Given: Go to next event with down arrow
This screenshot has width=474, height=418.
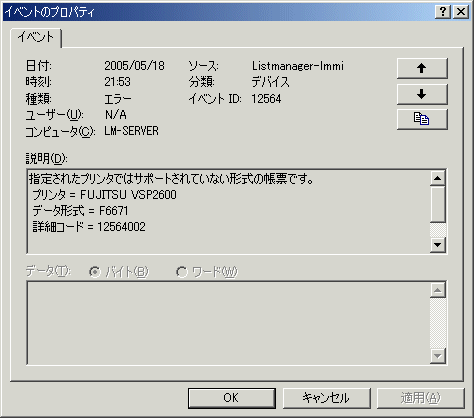Looking at the screenshot, I should [x=422, y=94].
